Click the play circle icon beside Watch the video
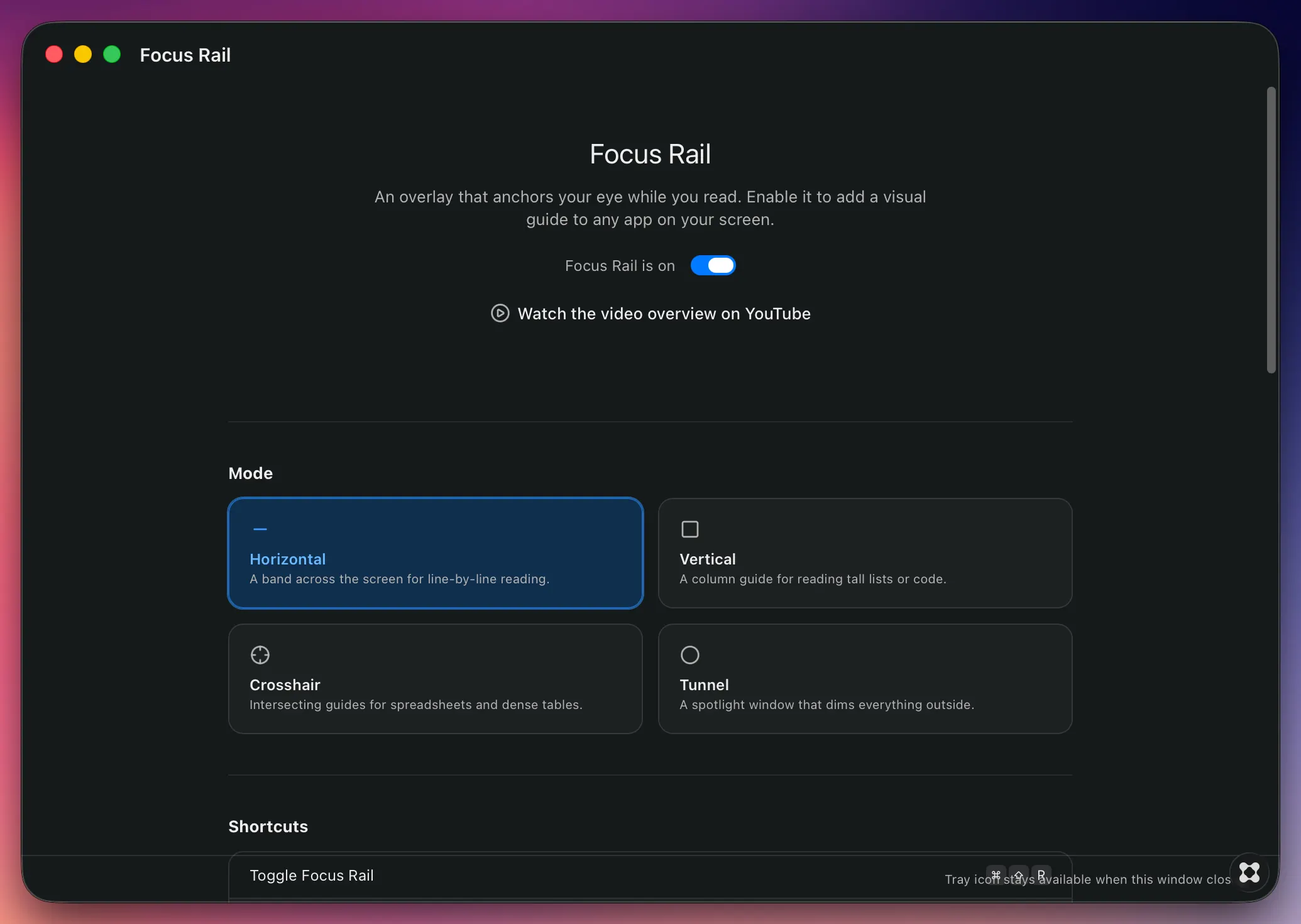Image resolution: width=1301 pixels, height=924 pixels. coord(500,313)
